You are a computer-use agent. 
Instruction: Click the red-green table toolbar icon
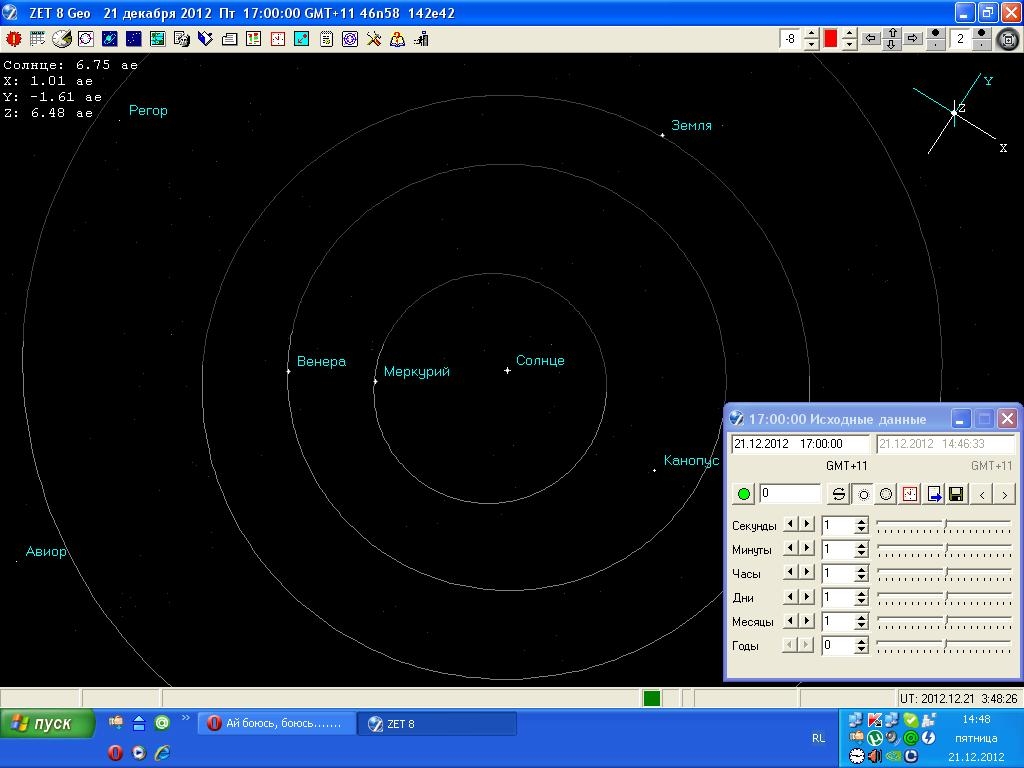[x=253, y=39]
